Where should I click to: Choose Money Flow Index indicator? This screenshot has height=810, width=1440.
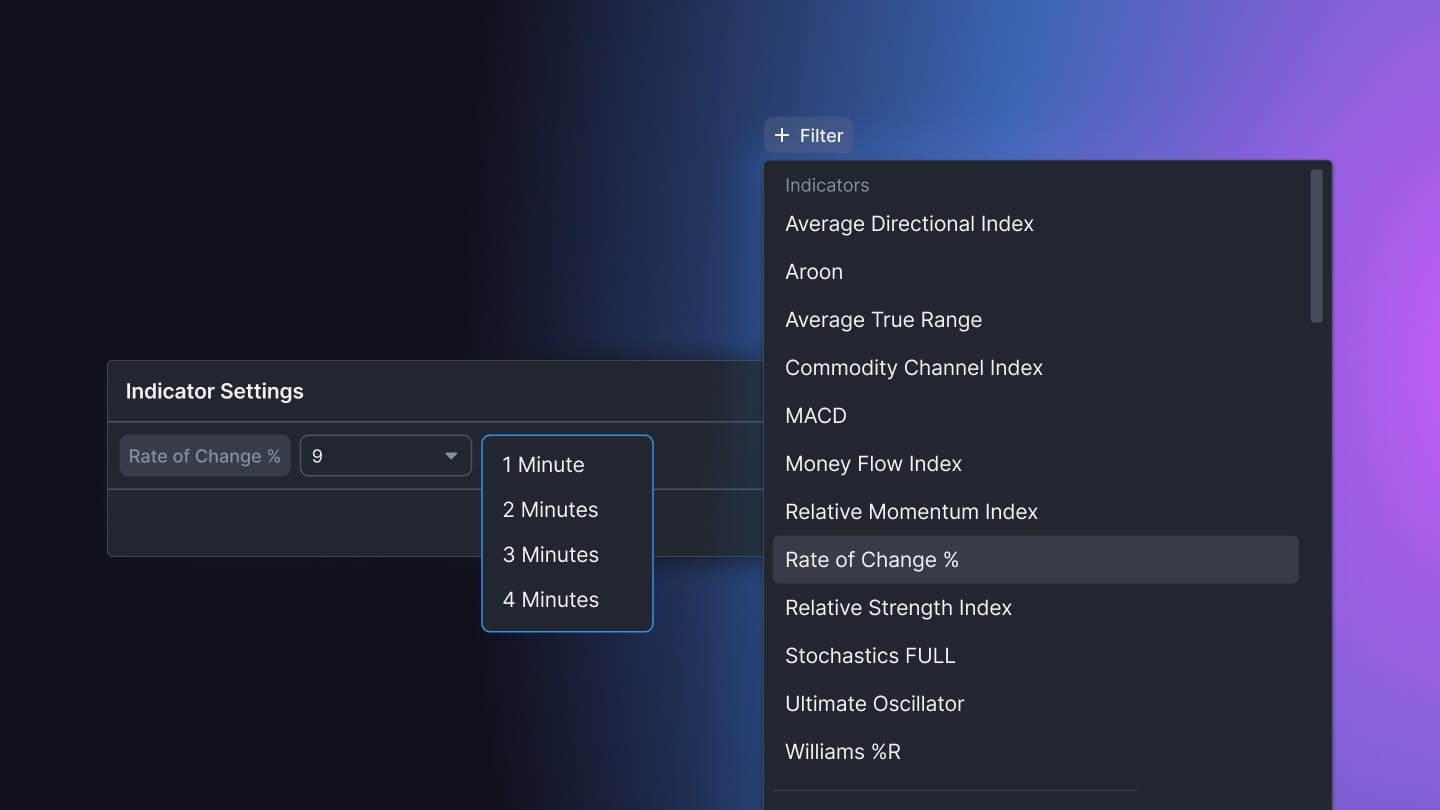click(873, 464)
